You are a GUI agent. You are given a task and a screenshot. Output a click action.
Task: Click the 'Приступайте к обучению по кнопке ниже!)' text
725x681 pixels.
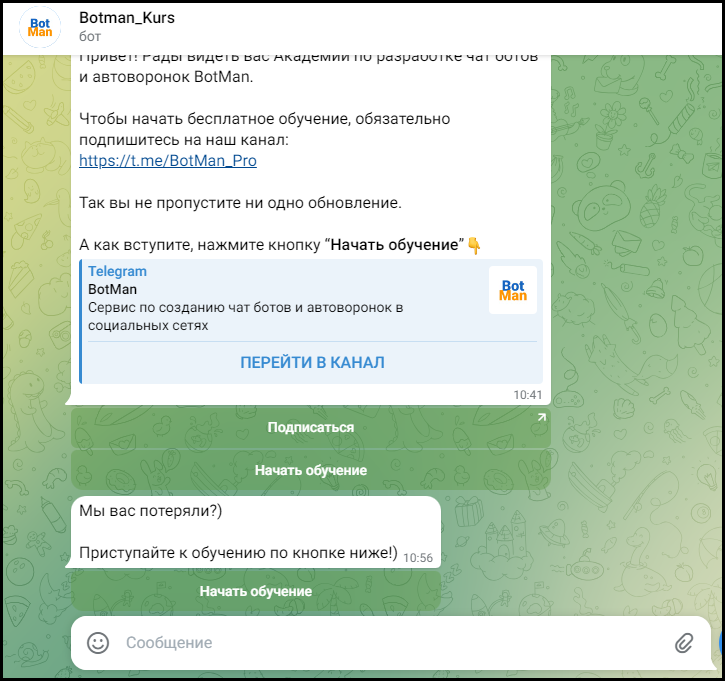point(238,552)
